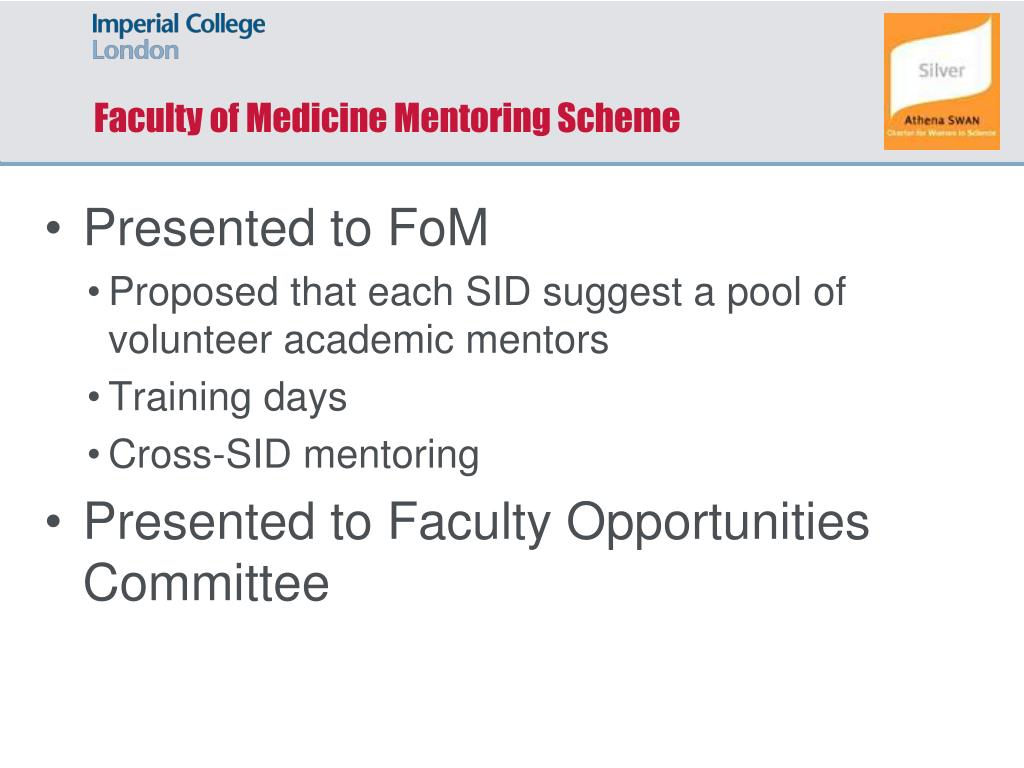Image resolution: width=1024 pixels, height=768 pixels.
Task: Select the Faculty of Medicine Mentoring Scheme title
Action: (387, 118)
